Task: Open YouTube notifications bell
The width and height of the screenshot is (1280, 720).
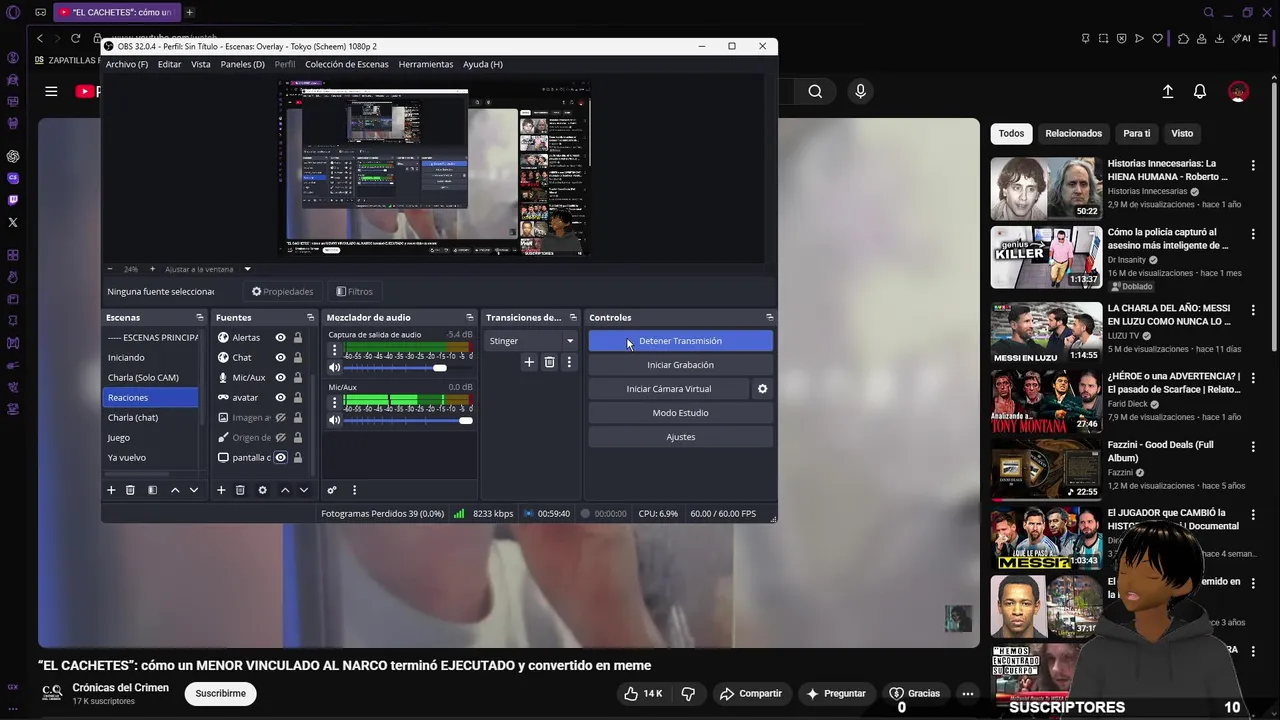Action: pos(1200,91)
